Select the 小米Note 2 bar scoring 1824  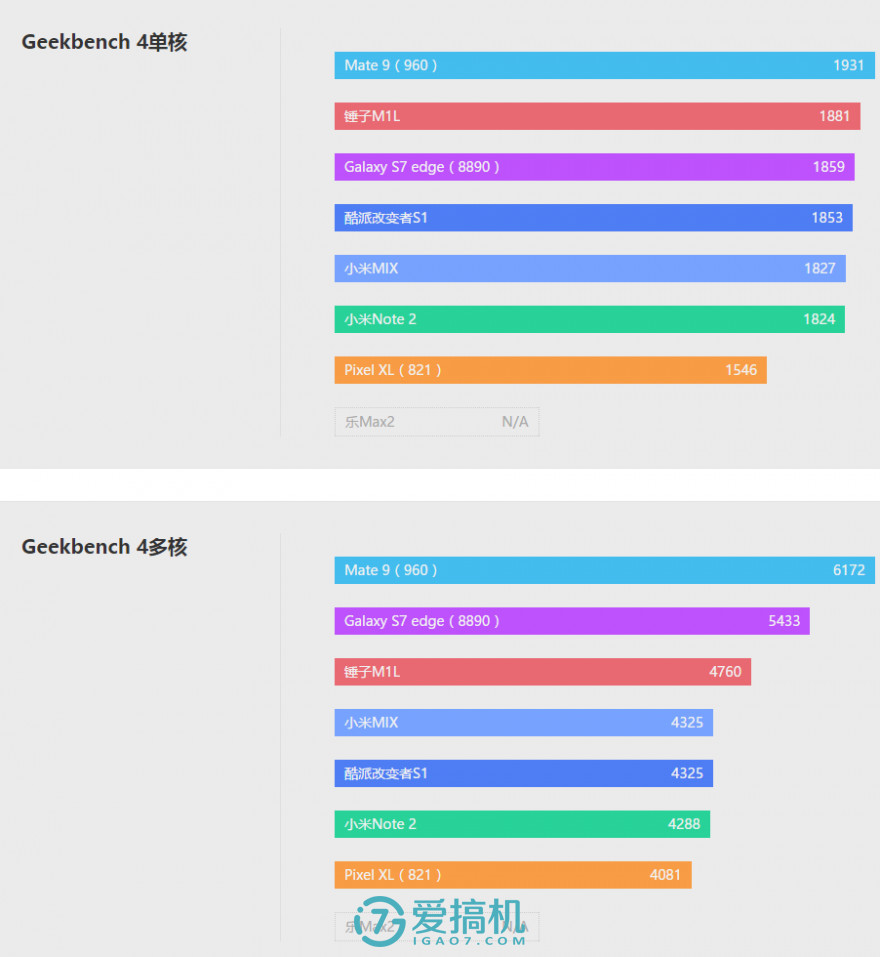(x=590, y=319)
